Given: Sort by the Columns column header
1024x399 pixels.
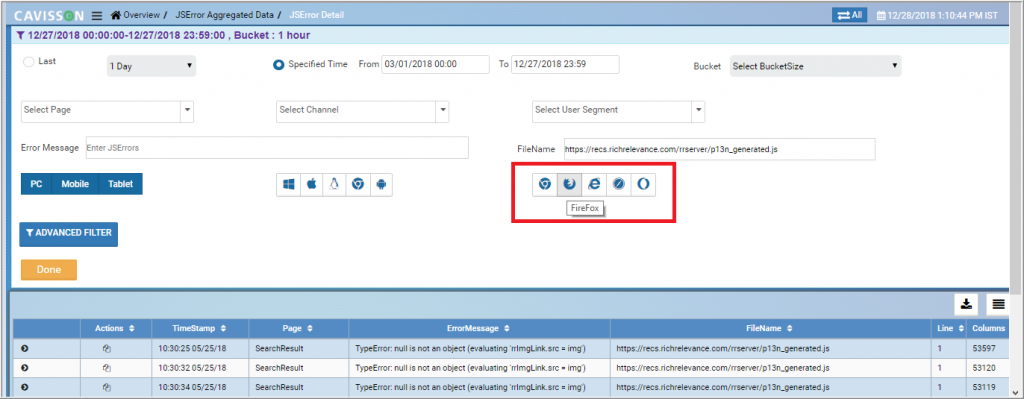Looking at the screenshot, I should point(988,328).
